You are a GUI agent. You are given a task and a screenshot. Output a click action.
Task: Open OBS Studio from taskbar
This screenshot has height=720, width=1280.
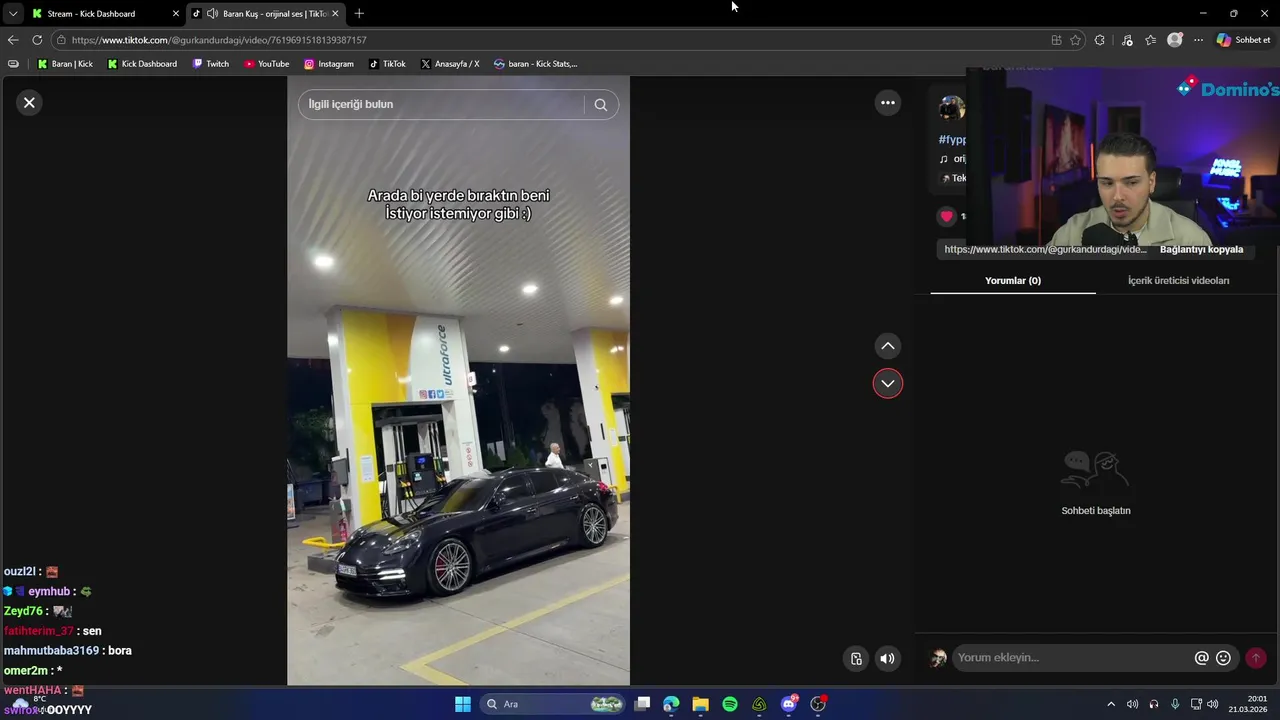(x=818, y=704)
